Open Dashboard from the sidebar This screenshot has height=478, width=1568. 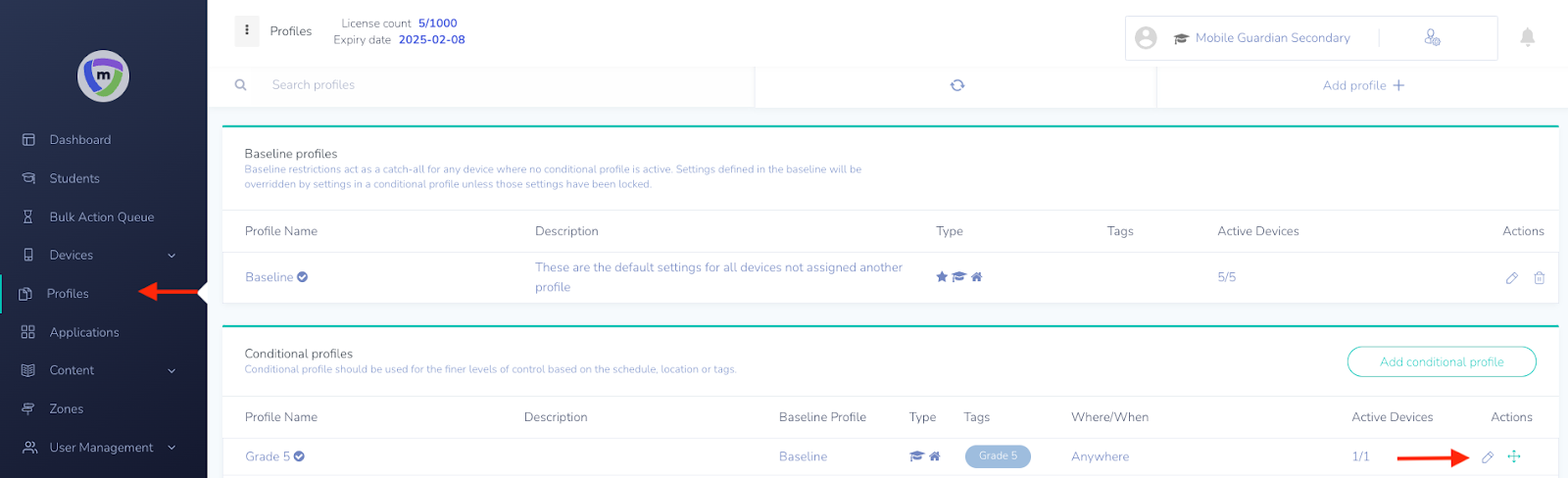(x=80, y=140)
